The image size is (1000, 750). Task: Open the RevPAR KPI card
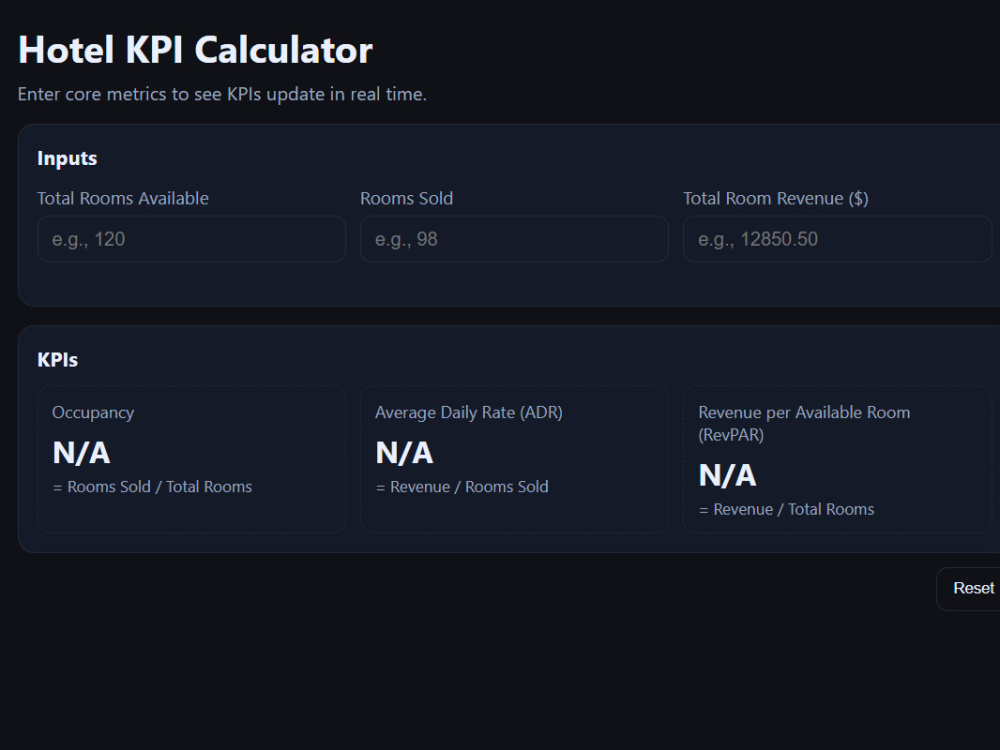[837, 459]
